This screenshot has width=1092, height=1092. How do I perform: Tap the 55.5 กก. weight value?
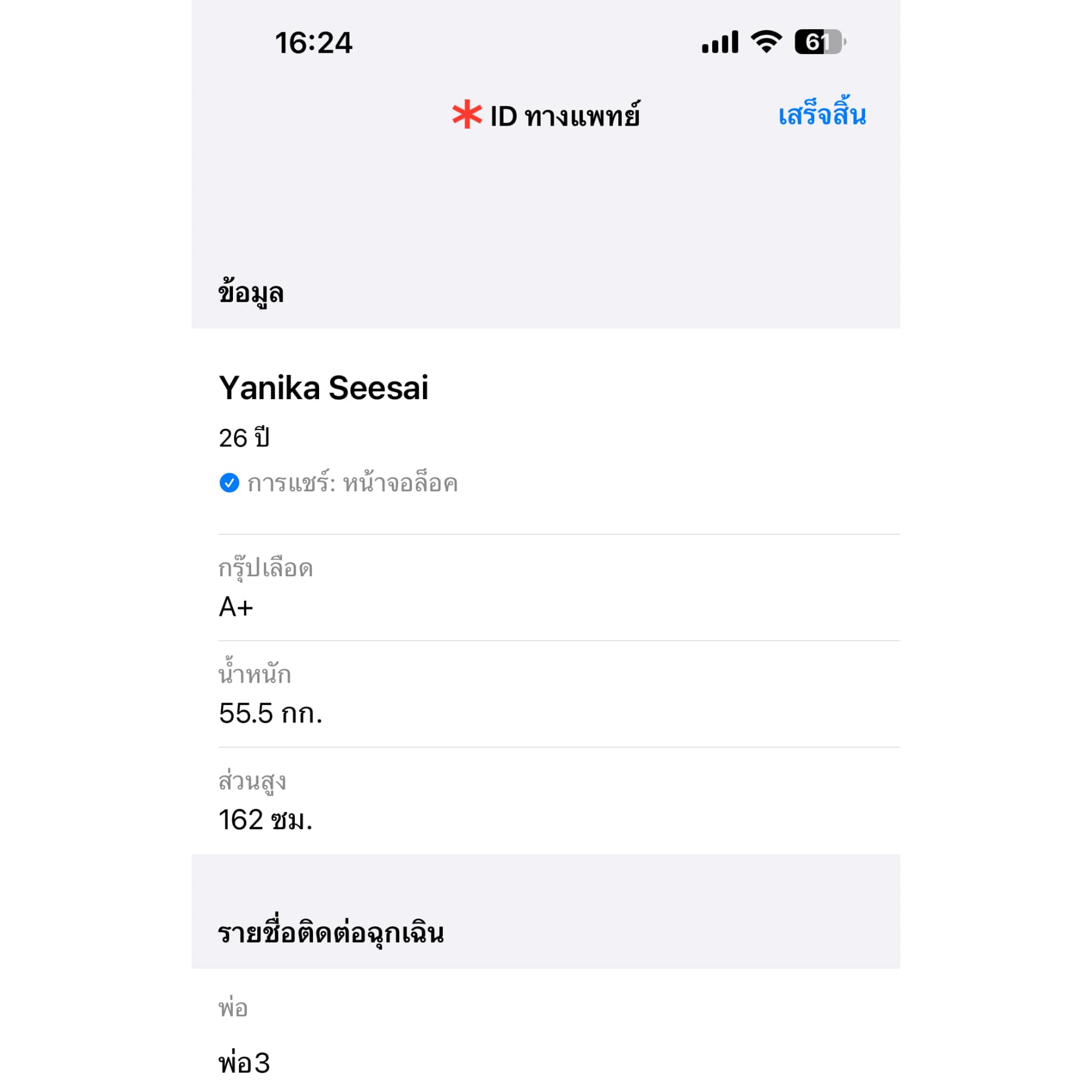tap(271, 713)
